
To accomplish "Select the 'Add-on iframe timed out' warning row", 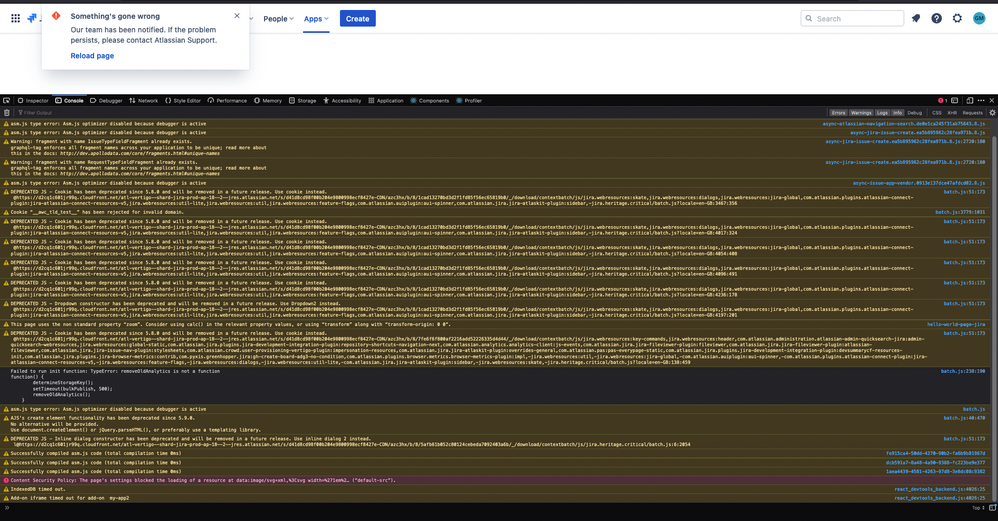I will 494,498.
